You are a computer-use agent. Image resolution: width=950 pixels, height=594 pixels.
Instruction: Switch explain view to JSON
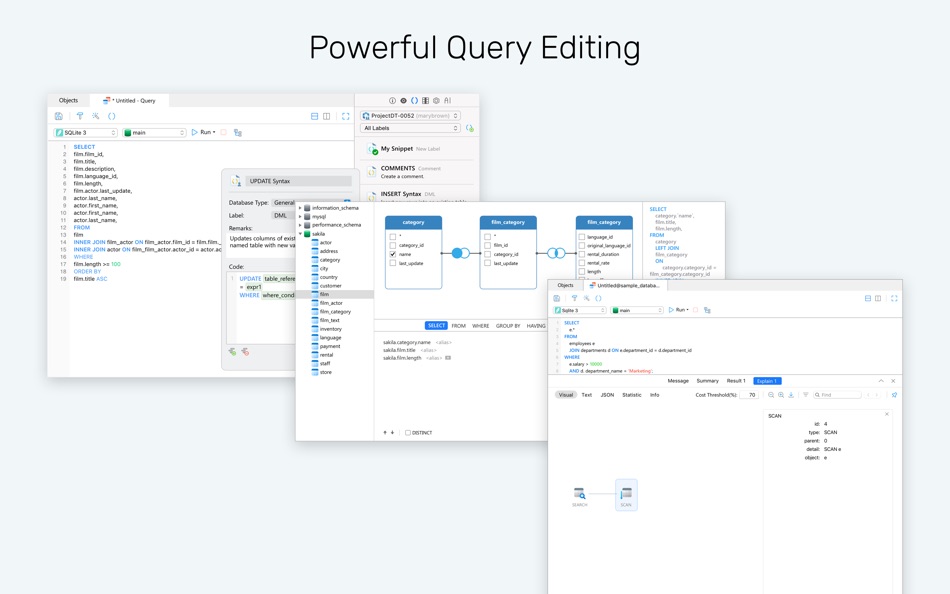[607, 395]
